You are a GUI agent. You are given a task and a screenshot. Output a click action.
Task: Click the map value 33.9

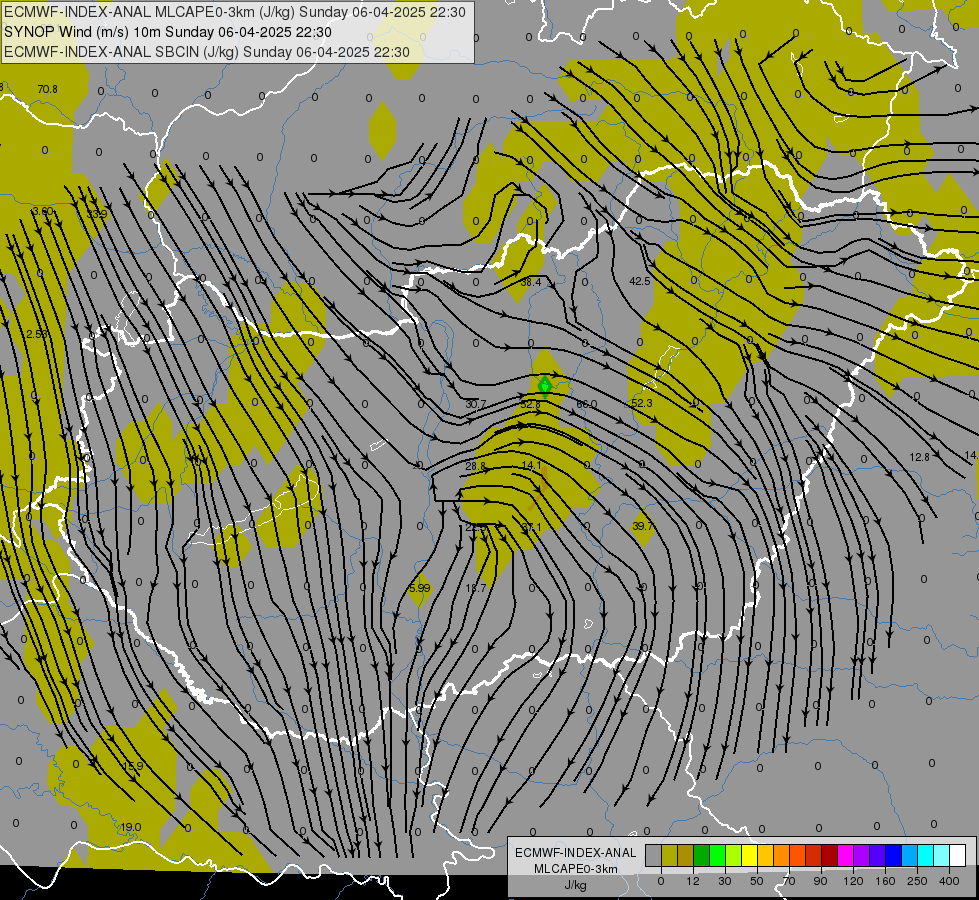coord(97,214)
